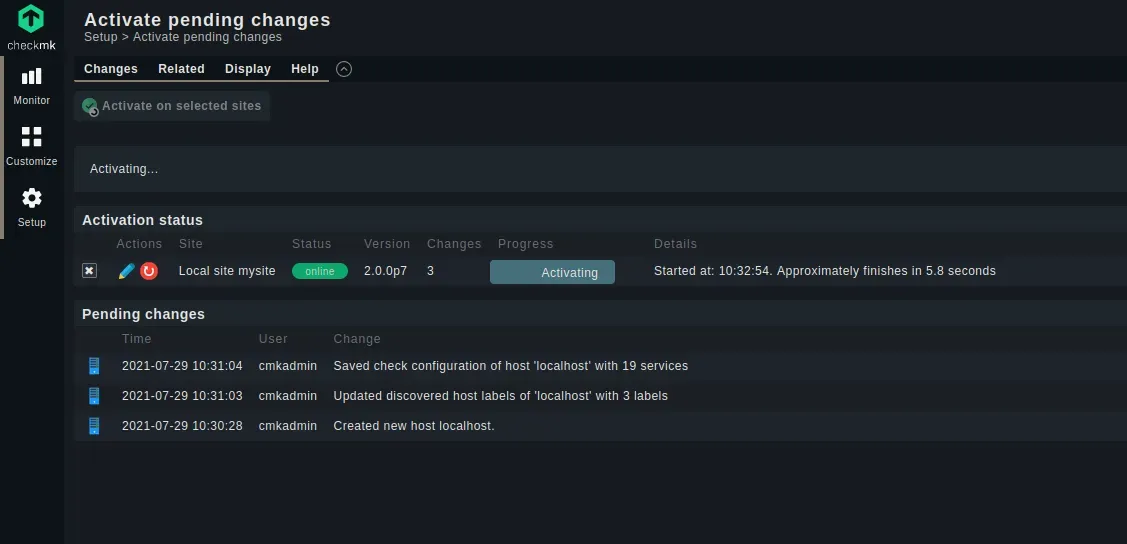The image size is (1127, 544).
Task: Click the Activating progress bar
Action: (552, 272)
